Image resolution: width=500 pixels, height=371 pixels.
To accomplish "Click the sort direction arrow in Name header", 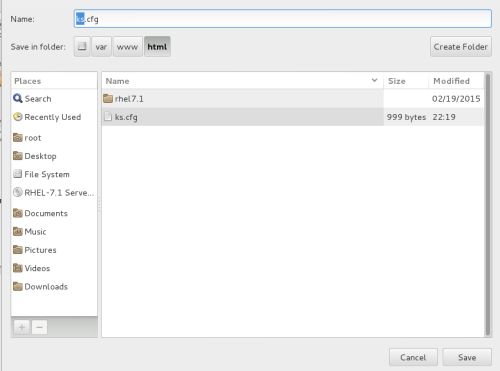I will point(374,80).
